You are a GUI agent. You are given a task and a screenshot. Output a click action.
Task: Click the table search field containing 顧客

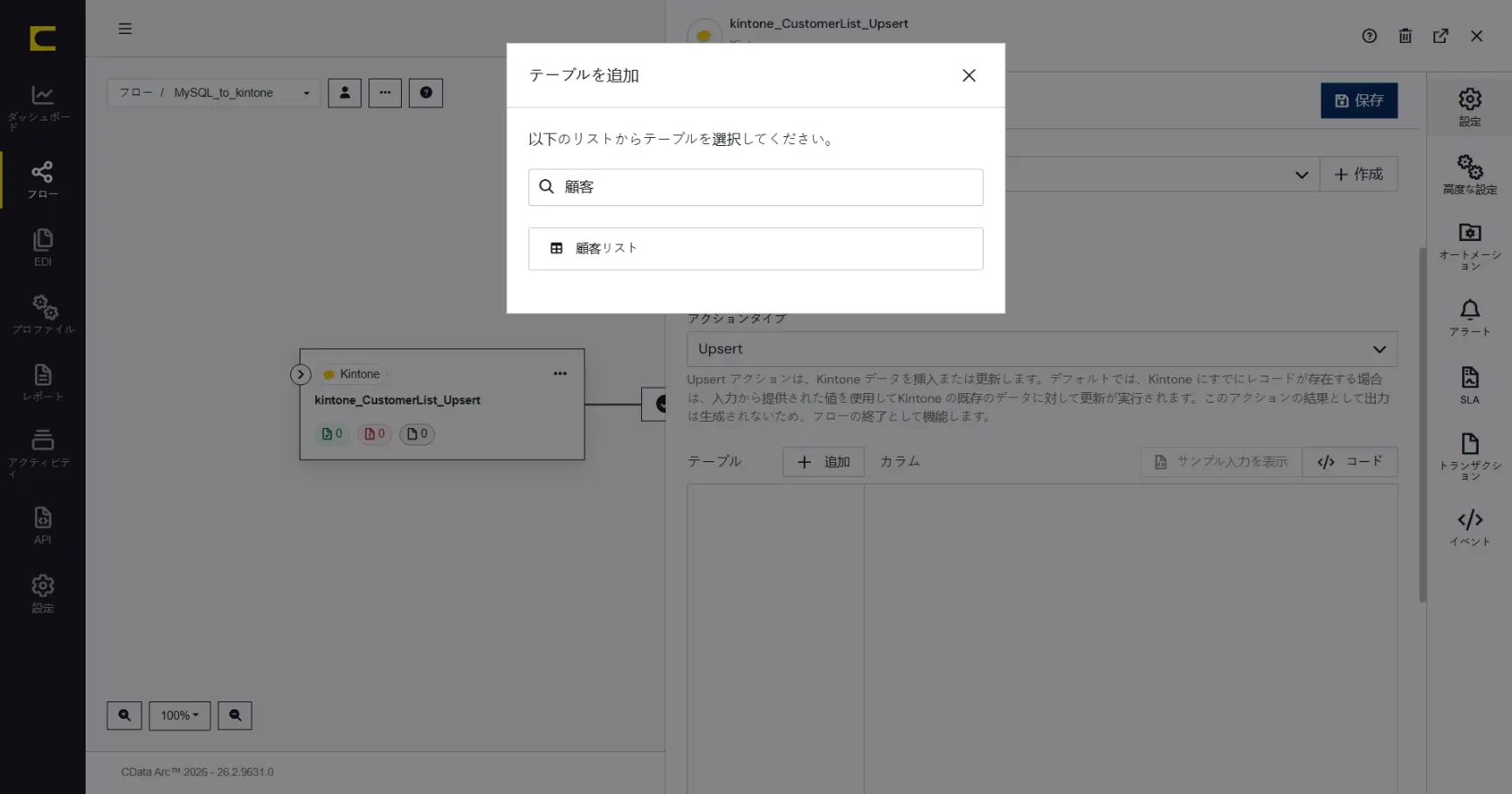[x=756, y=187]
